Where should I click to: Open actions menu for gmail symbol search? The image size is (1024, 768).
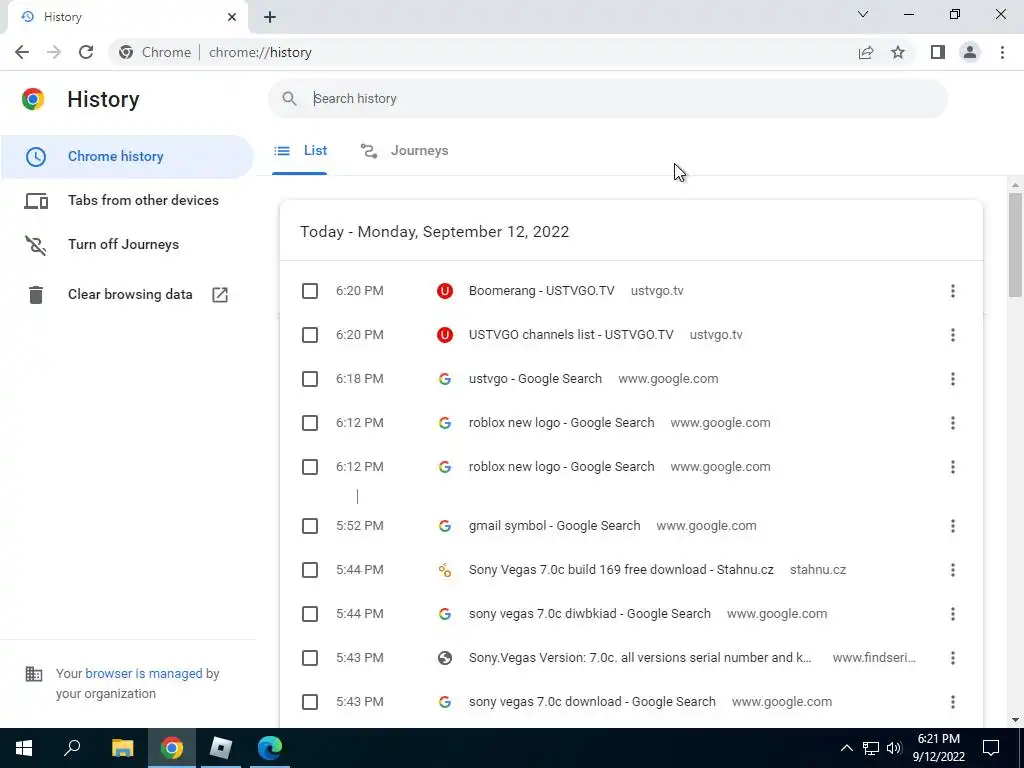point(953,526)
